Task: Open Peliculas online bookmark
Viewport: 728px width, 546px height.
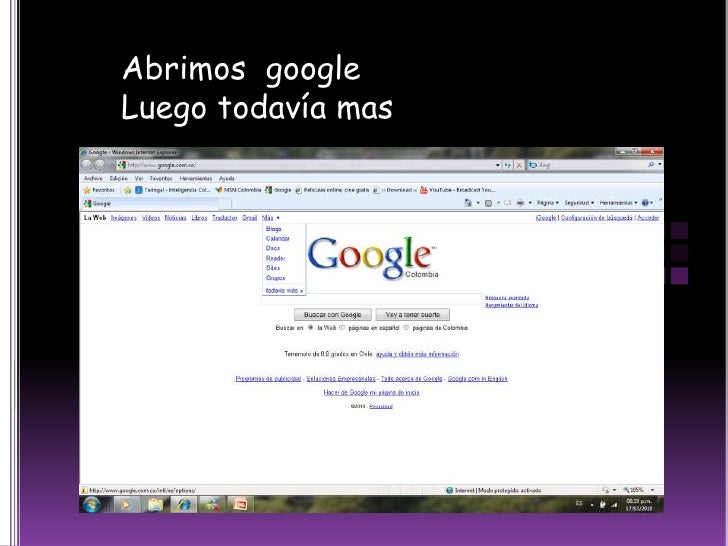Action: click(x=332, y=190)
